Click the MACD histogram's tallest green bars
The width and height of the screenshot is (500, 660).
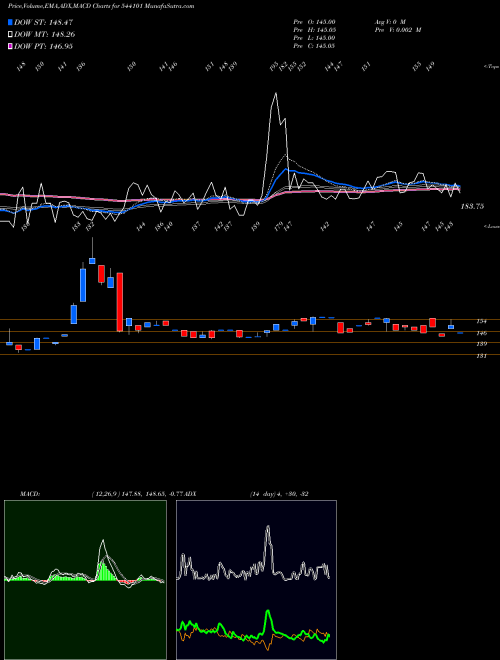point(102,571)
